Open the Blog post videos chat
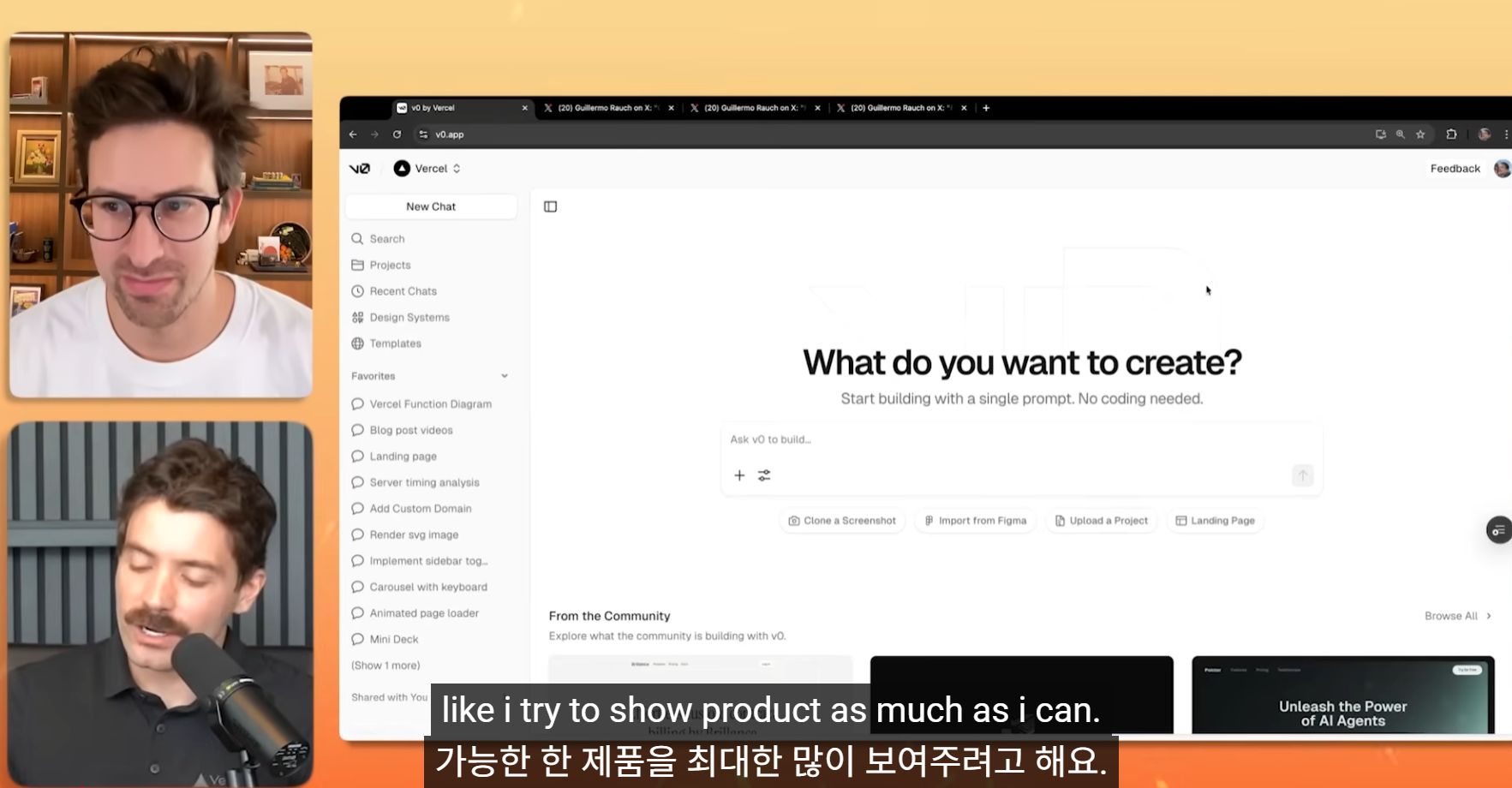This screenshot has width=1512, height=788. point(411,430)
